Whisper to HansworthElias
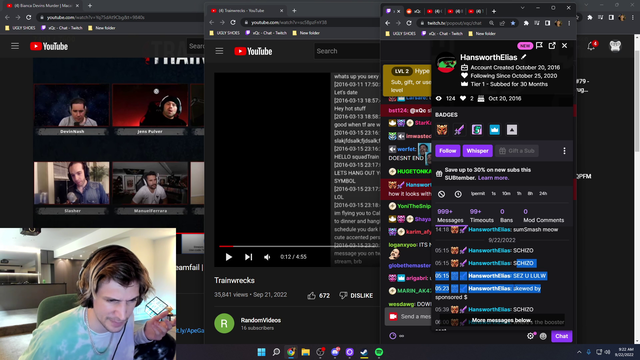The width and height of the screenshot is (640, 360). pyautogui.click(x=477, y=151)
